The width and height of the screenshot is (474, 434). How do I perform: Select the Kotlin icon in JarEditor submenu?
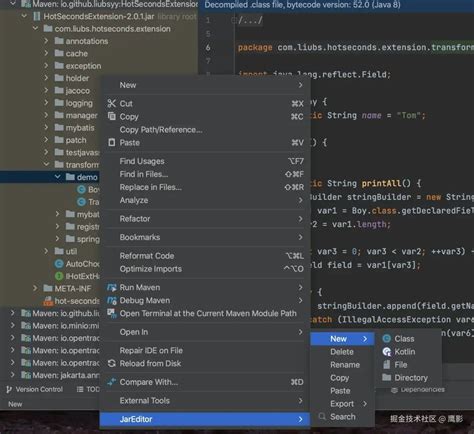coord(387,352)
